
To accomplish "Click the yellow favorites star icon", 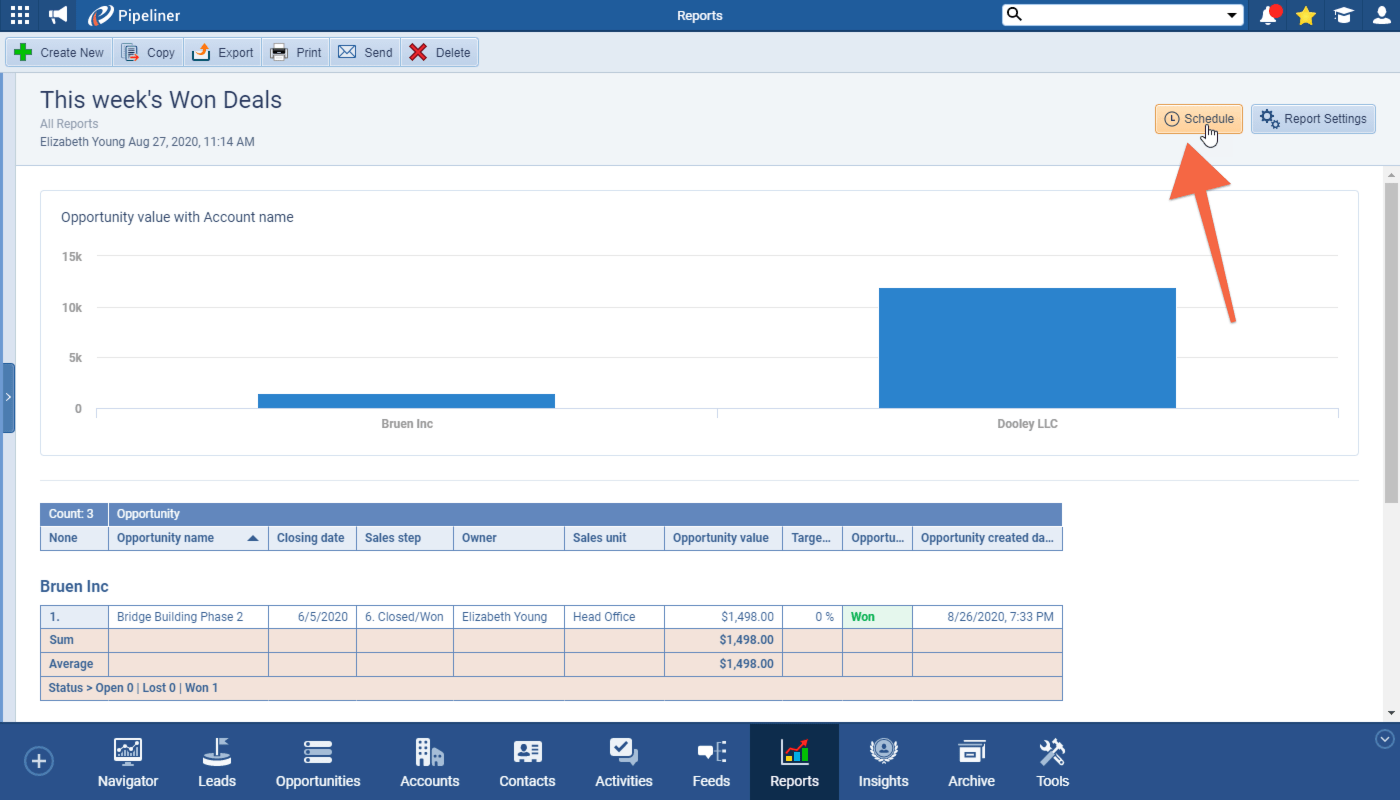I will 1305,15.
